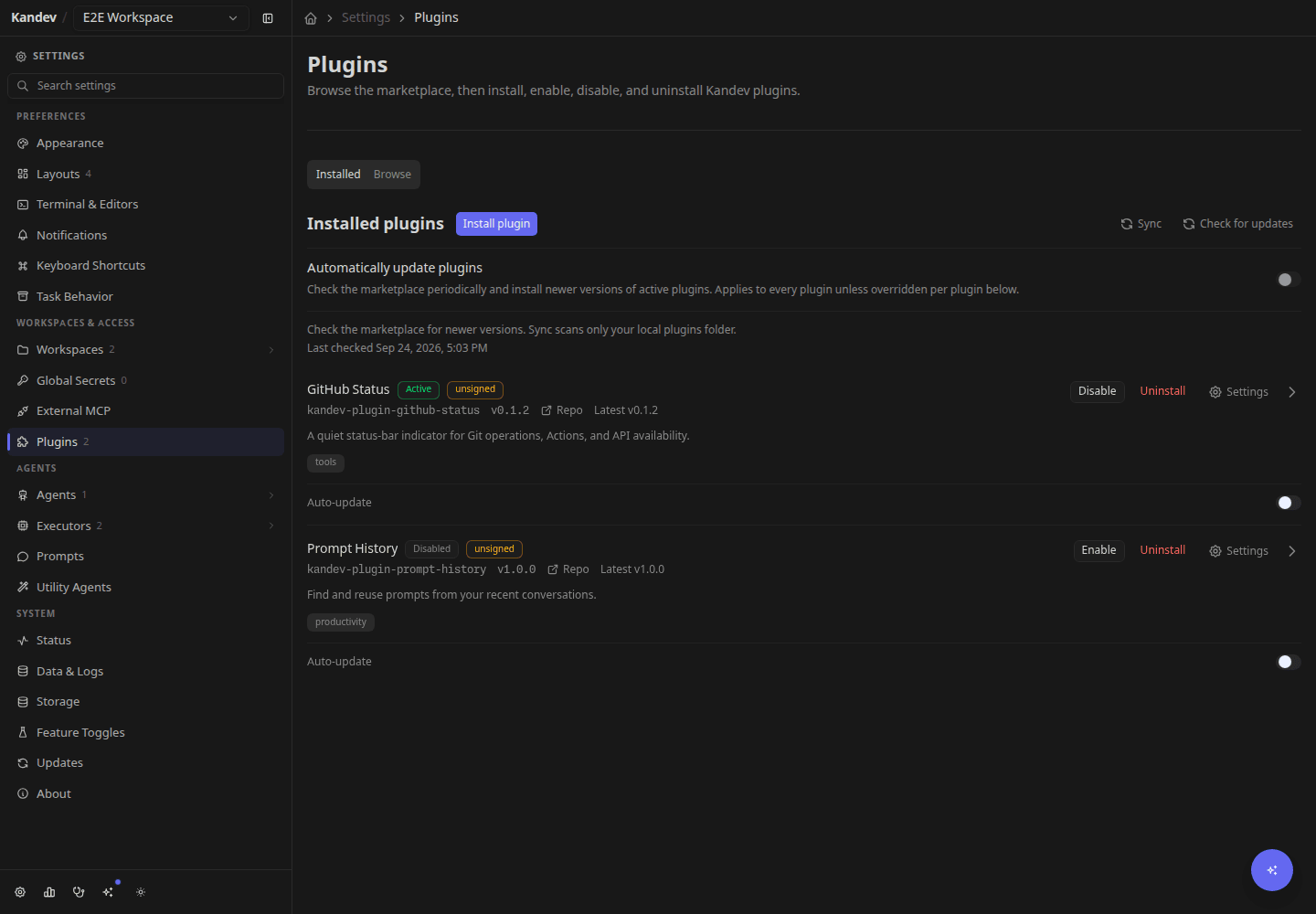The width and height of the screenshot is (1316, 914).
Task: Click the Prompt History unsigned badge
Action: [x=494, y=549]
